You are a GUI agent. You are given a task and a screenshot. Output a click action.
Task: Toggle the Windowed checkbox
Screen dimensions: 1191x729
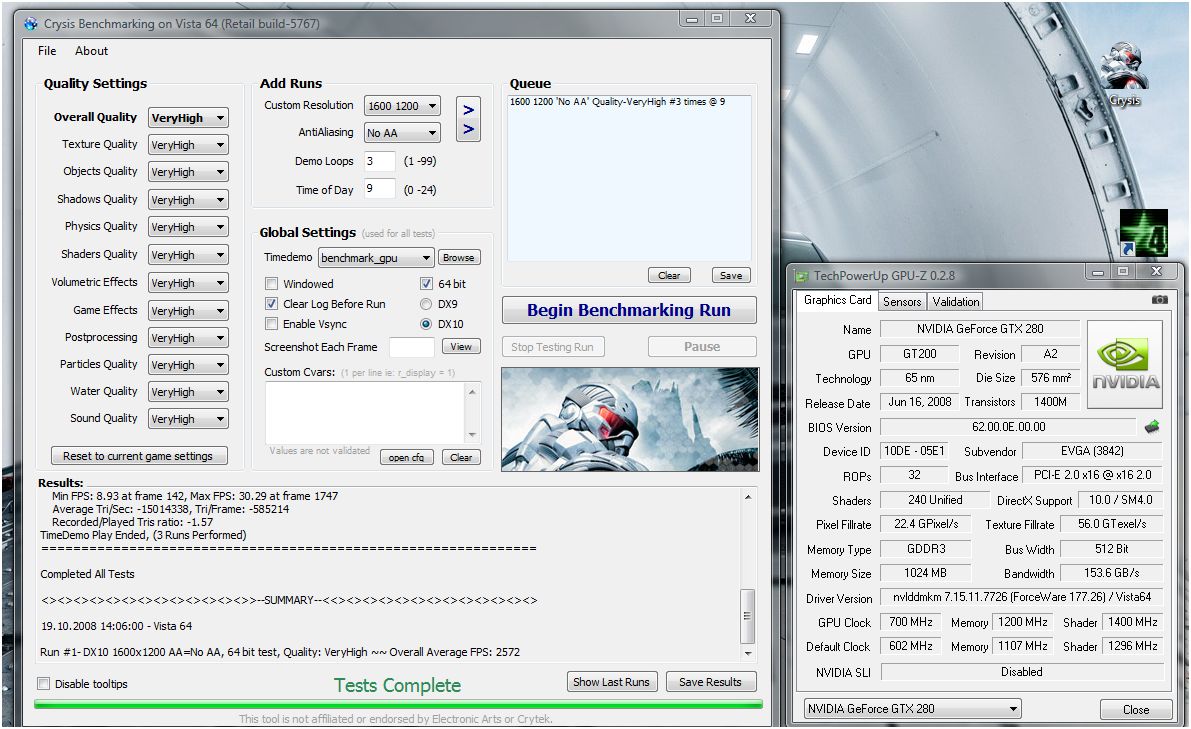pyautogui.click(x=271, y=283)
